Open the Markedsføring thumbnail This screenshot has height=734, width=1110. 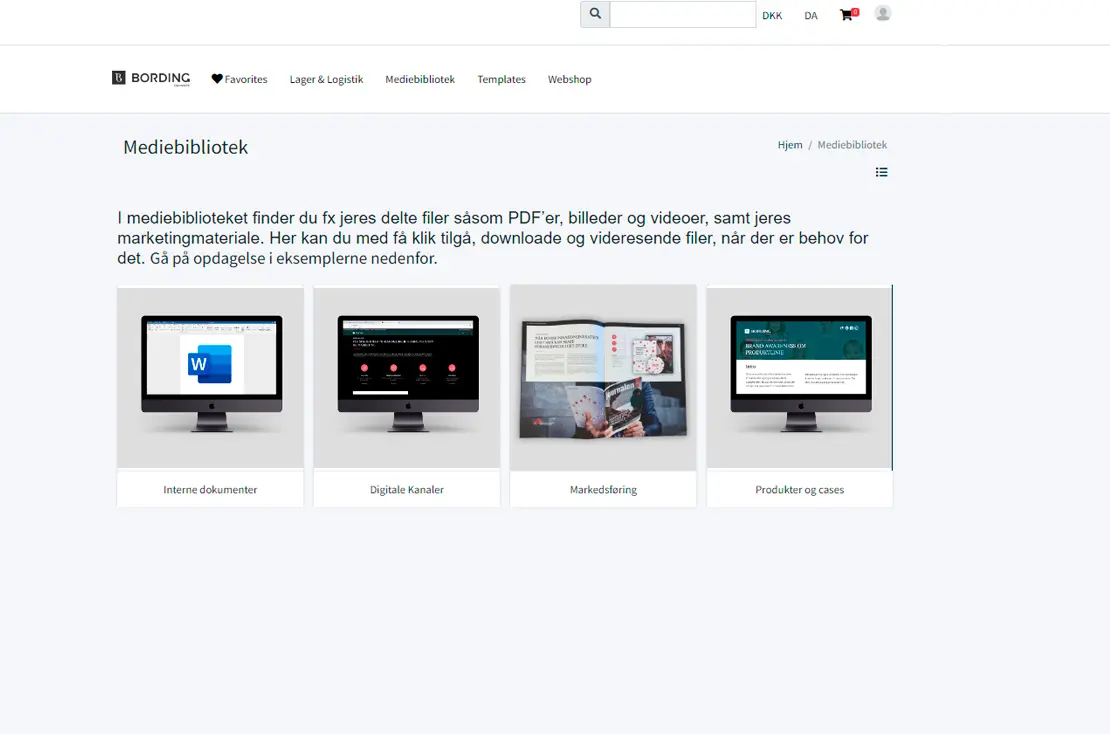pos(603,378)
